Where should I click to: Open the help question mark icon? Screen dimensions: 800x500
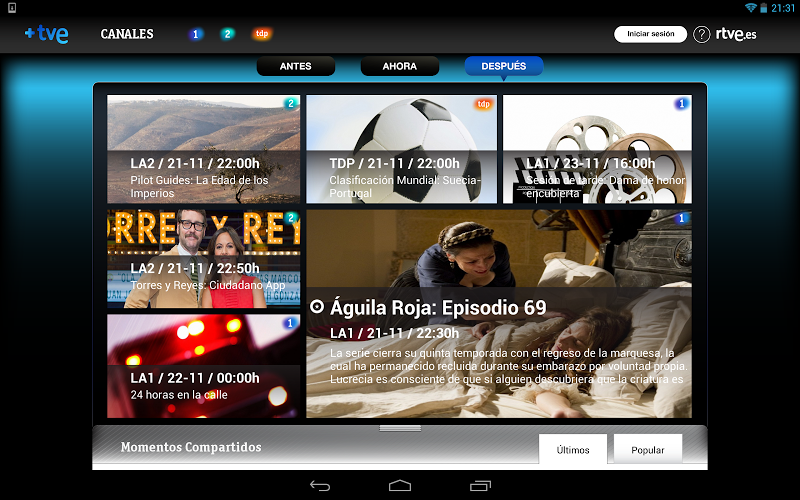tap(702, 34)
